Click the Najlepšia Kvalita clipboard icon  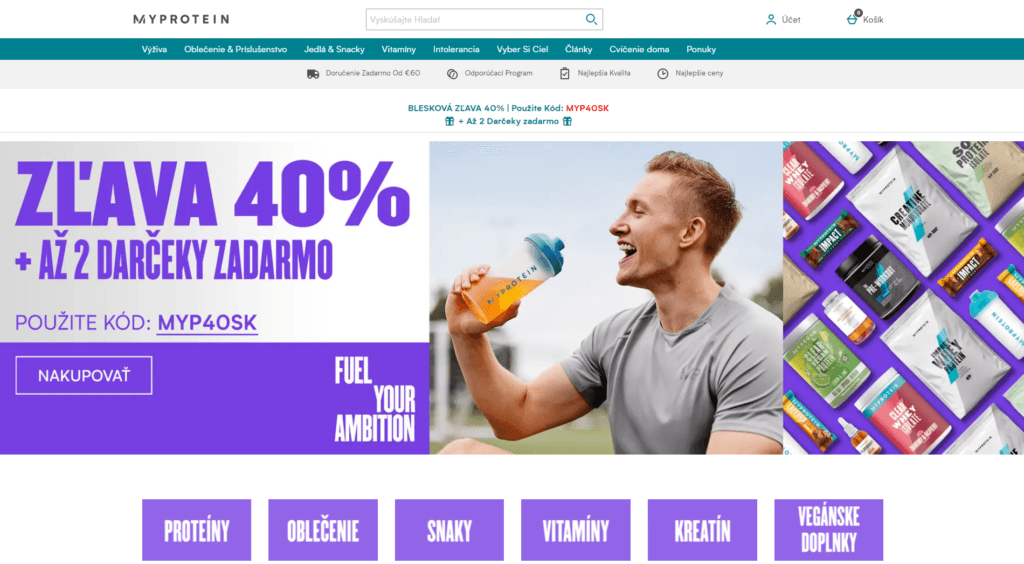(x=565, y=74)
